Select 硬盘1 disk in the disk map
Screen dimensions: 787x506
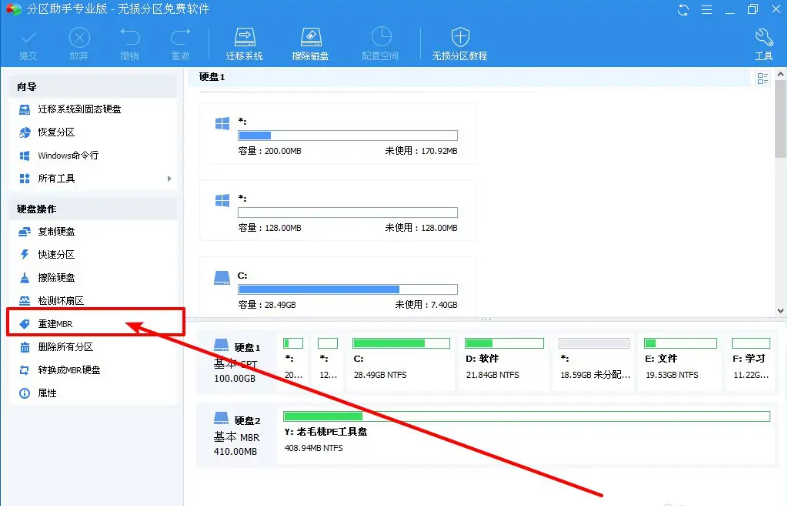tap(237, 361)
